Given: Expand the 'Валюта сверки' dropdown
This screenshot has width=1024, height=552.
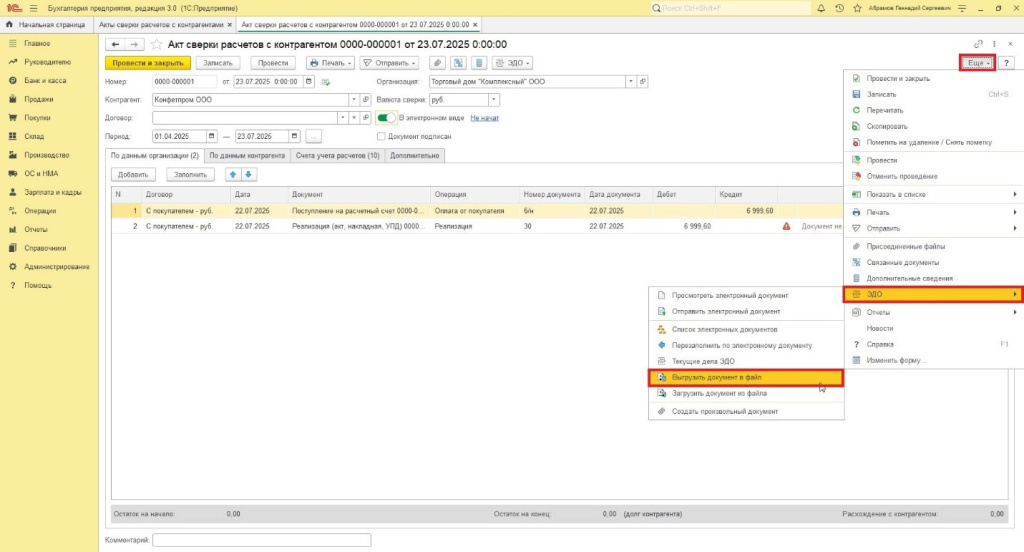Looking at the screenshot, I should pyautogui.click(x=495, y=100).
